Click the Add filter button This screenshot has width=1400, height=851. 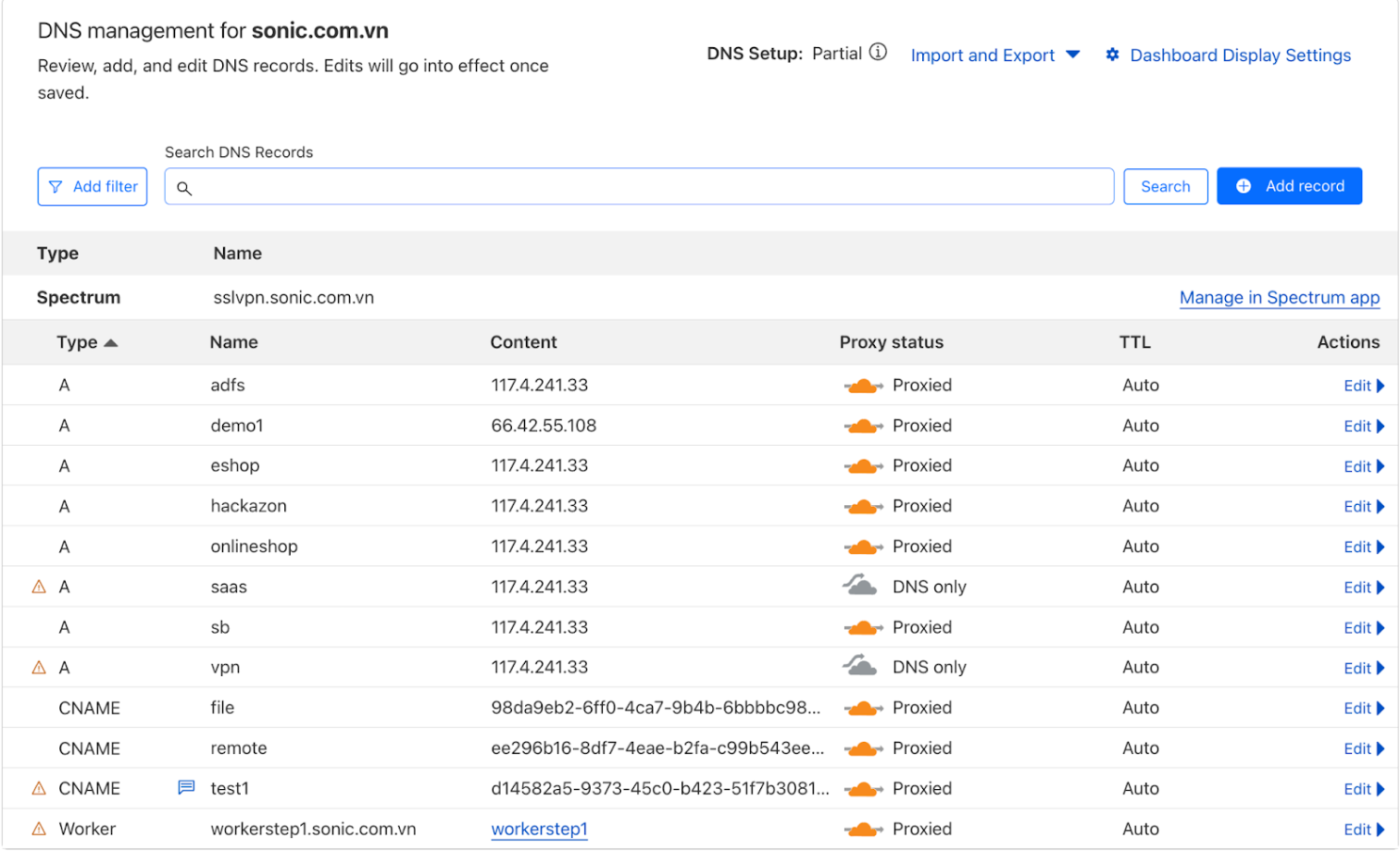92,186
